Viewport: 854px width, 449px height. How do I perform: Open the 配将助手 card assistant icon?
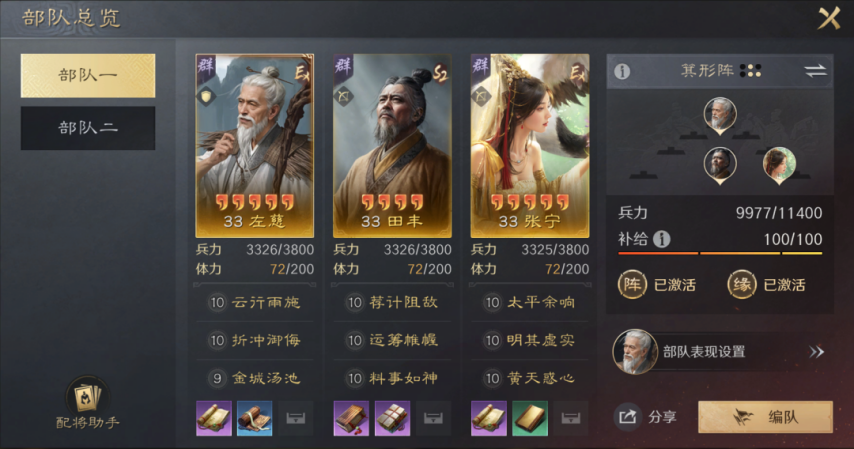tap(87, 396)
